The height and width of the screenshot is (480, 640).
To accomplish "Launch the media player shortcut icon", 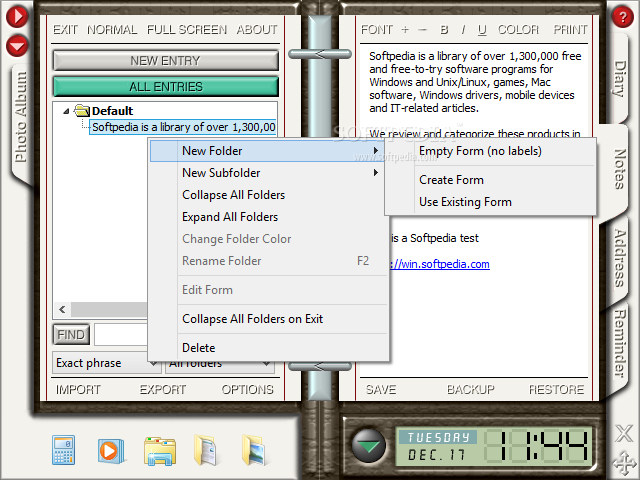I will coord(110,451).
